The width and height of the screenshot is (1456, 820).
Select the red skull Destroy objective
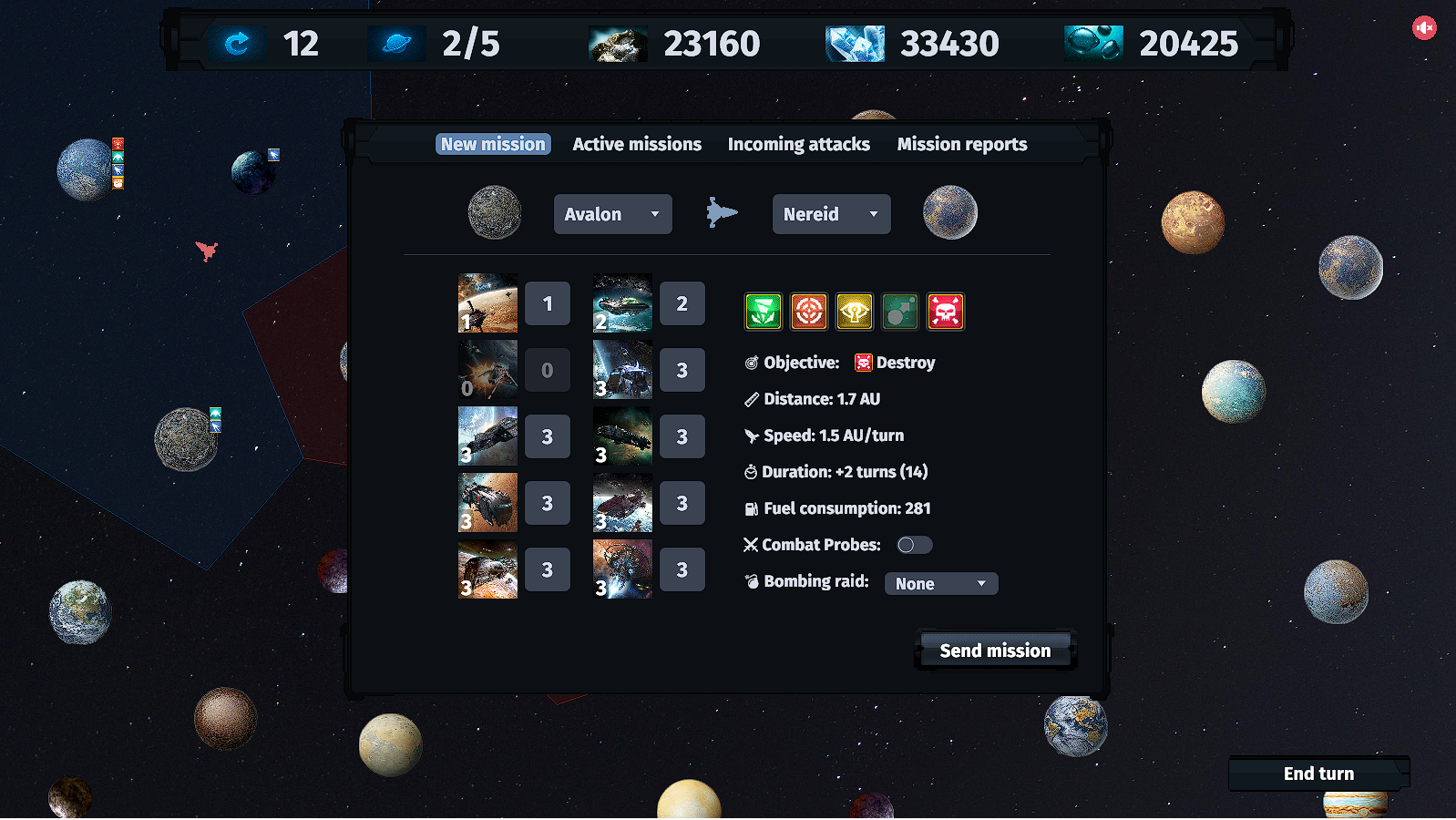tap(946, 312)
